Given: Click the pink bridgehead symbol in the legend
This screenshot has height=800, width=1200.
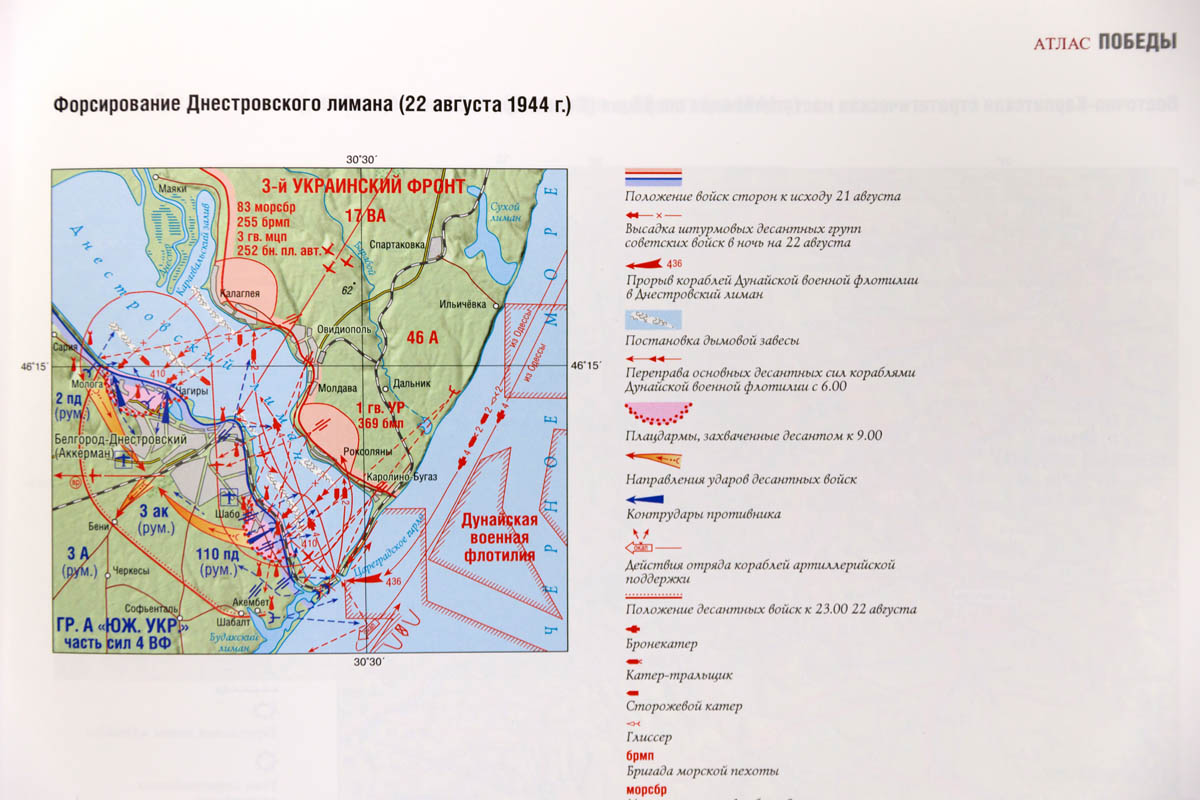Looking at the screenshot, I should [653, 412].
